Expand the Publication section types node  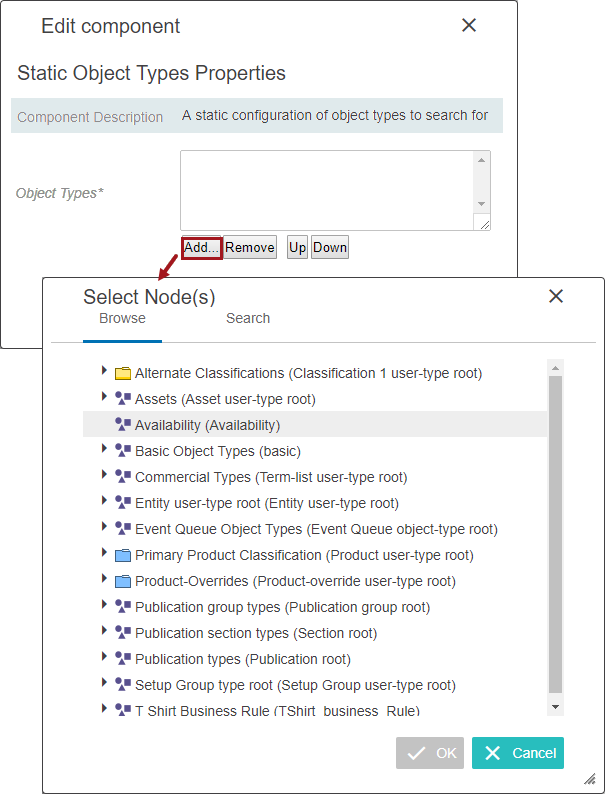point(104,632)
